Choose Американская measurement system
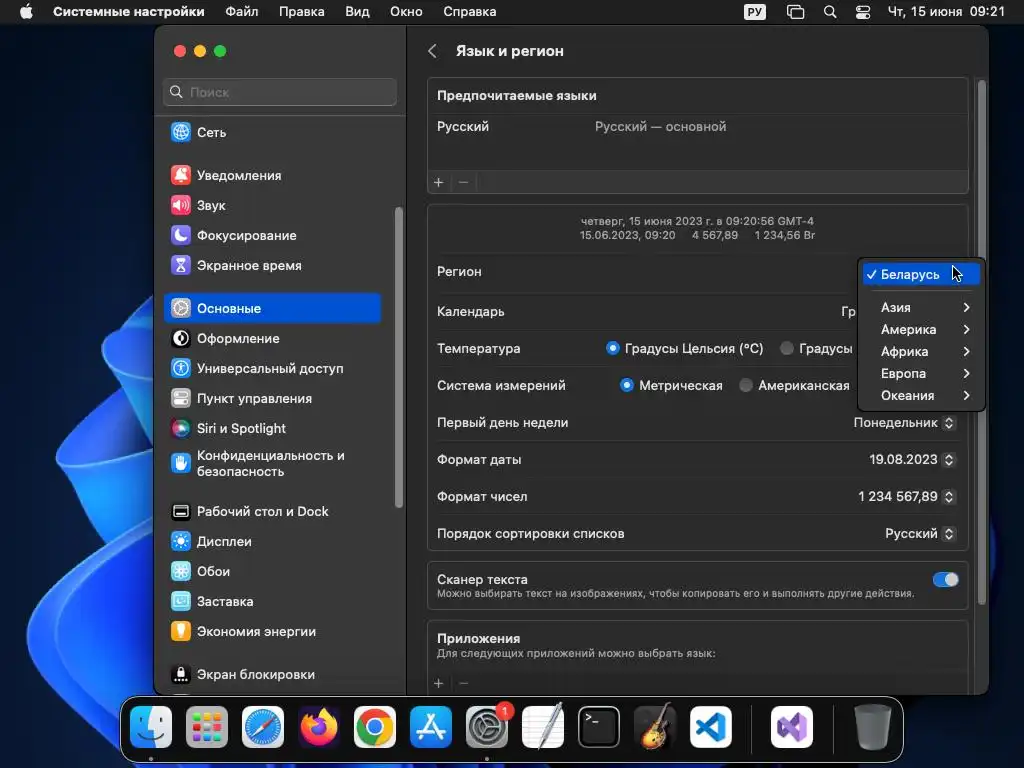The image size is (1024, 768). (x=746, y=385)
